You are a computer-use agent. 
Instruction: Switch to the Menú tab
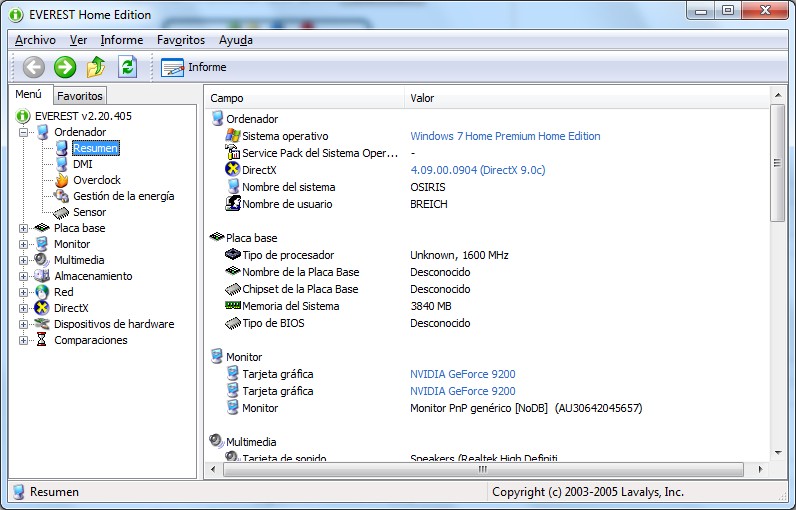[29, 94]
